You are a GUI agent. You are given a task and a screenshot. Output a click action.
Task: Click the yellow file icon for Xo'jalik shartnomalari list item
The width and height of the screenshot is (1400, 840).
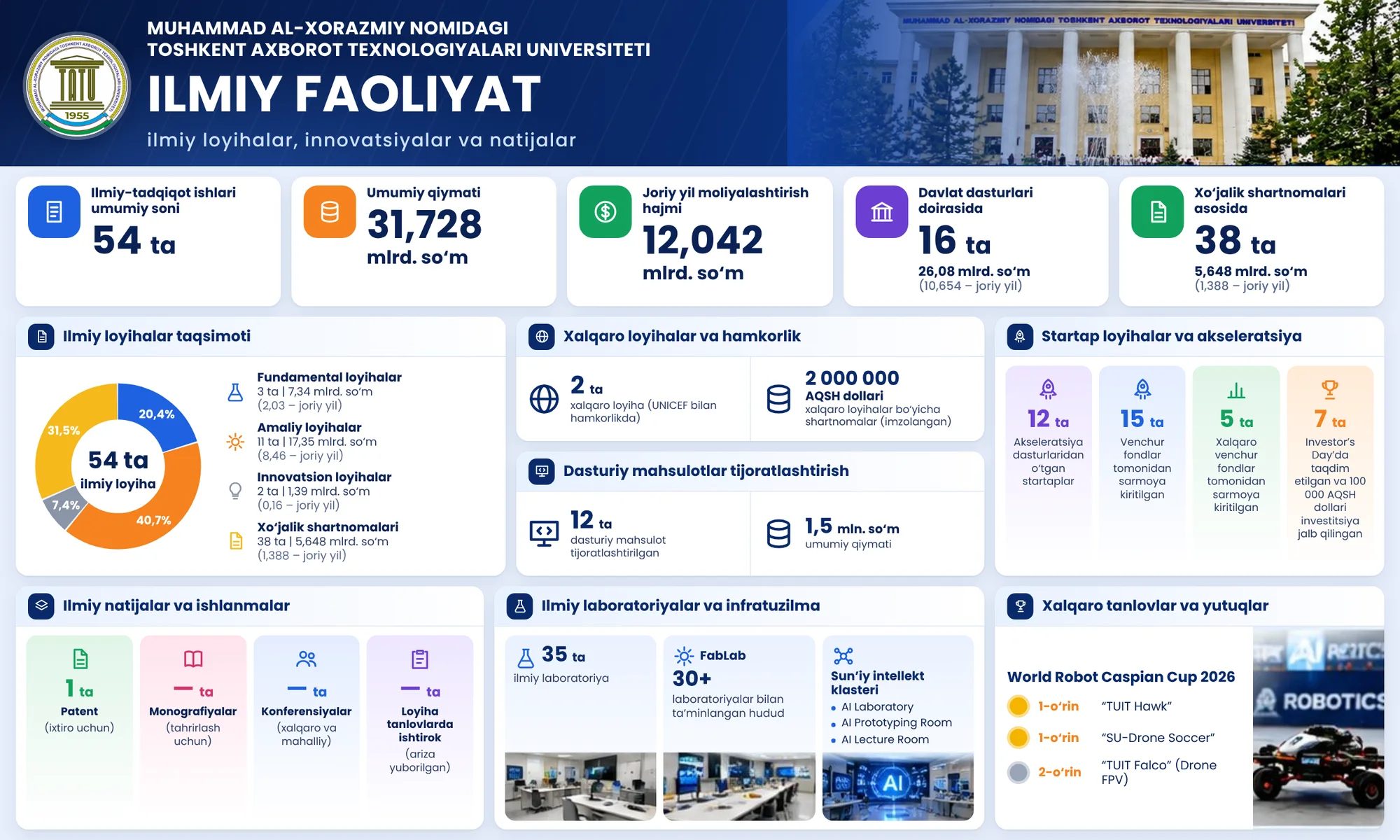click(x=236, y=541)
